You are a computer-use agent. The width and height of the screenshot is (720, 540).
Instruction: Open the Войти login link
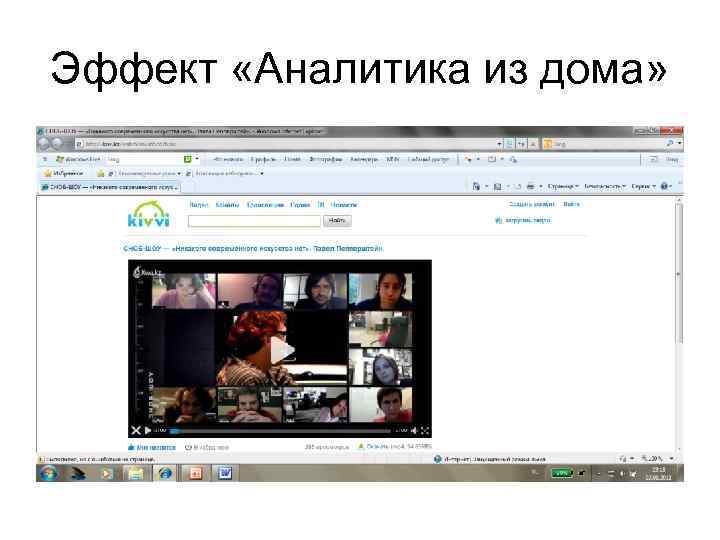572,204
